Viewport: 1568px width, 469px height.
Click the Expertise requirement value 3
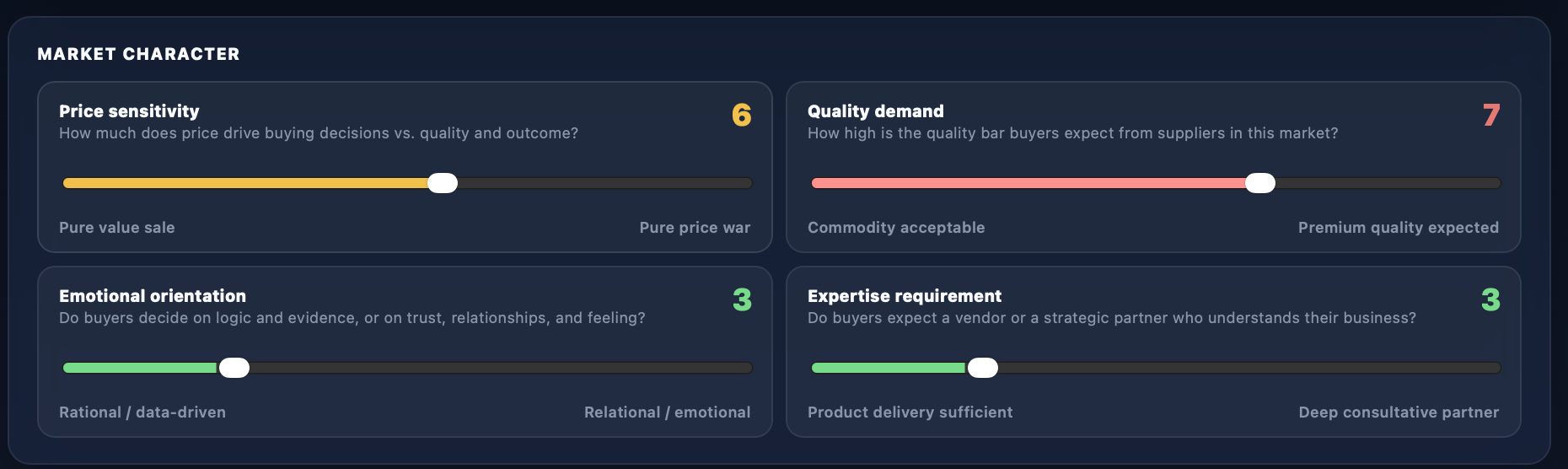pyautogui.click(x=1490, y=299)
